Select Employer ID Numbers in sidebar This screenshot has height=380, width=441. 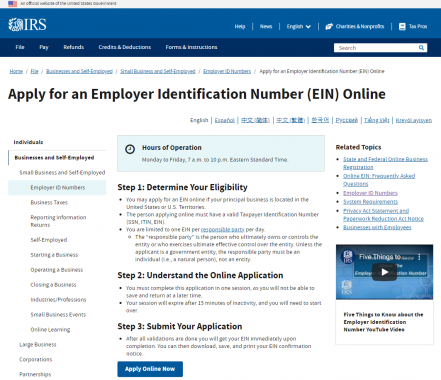click(x=58, y=188)
